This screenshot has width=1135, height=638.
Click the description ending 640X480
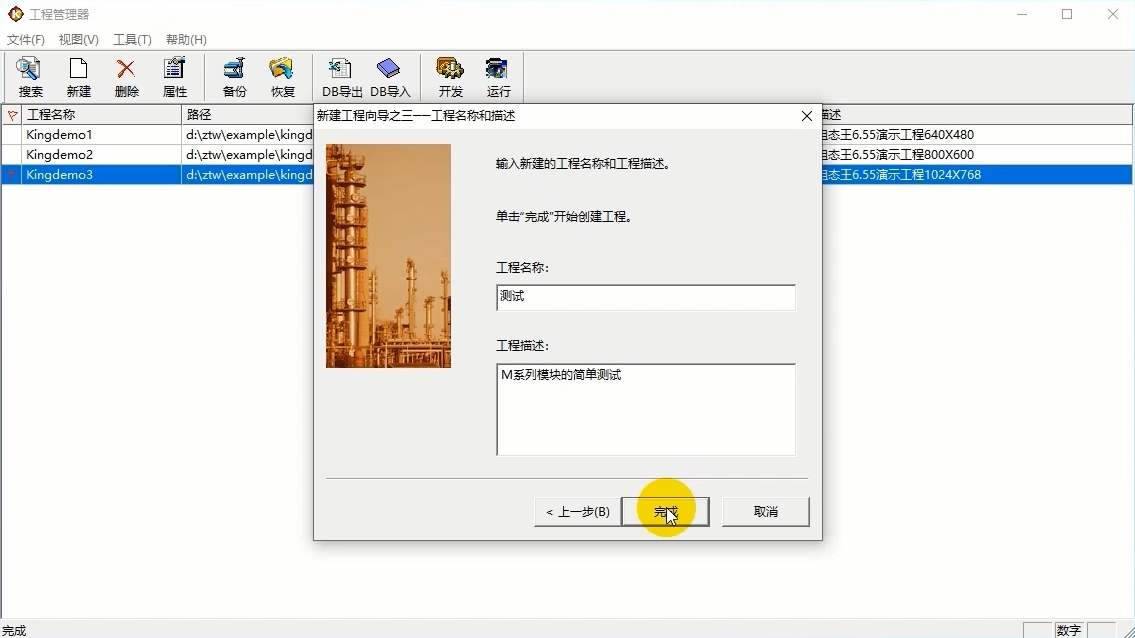tap(898, 135)
